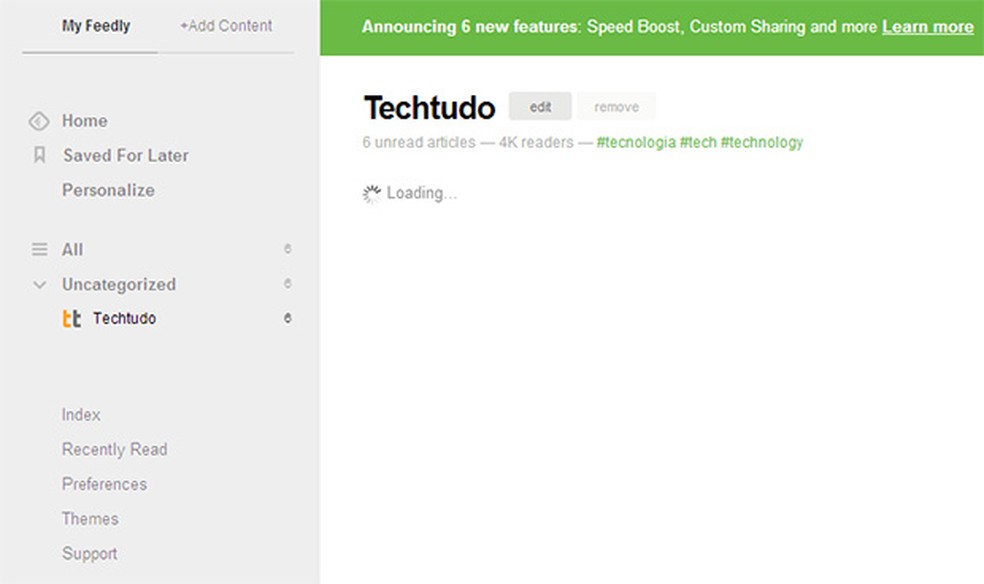The height and width of the screenshot is (584, 984).
Task: Click the Home diamond icon in sidebar
Action: (x=39, y=121)
